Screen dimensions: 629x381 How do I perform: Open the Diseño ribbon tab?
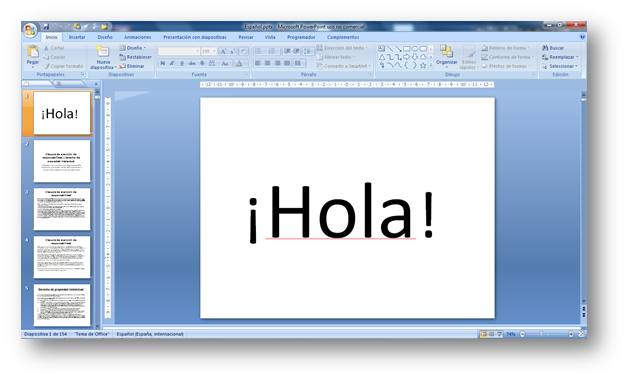tap(105, 37)
